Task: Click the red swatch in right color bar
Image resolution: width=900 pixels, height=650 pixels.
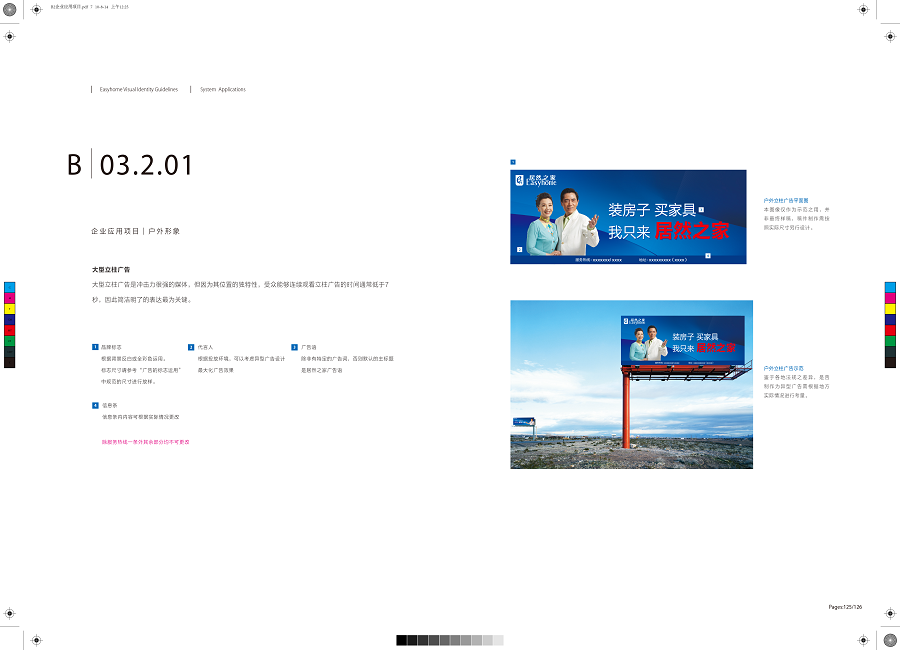Action: pyautogui.click(x=890, y=330)
